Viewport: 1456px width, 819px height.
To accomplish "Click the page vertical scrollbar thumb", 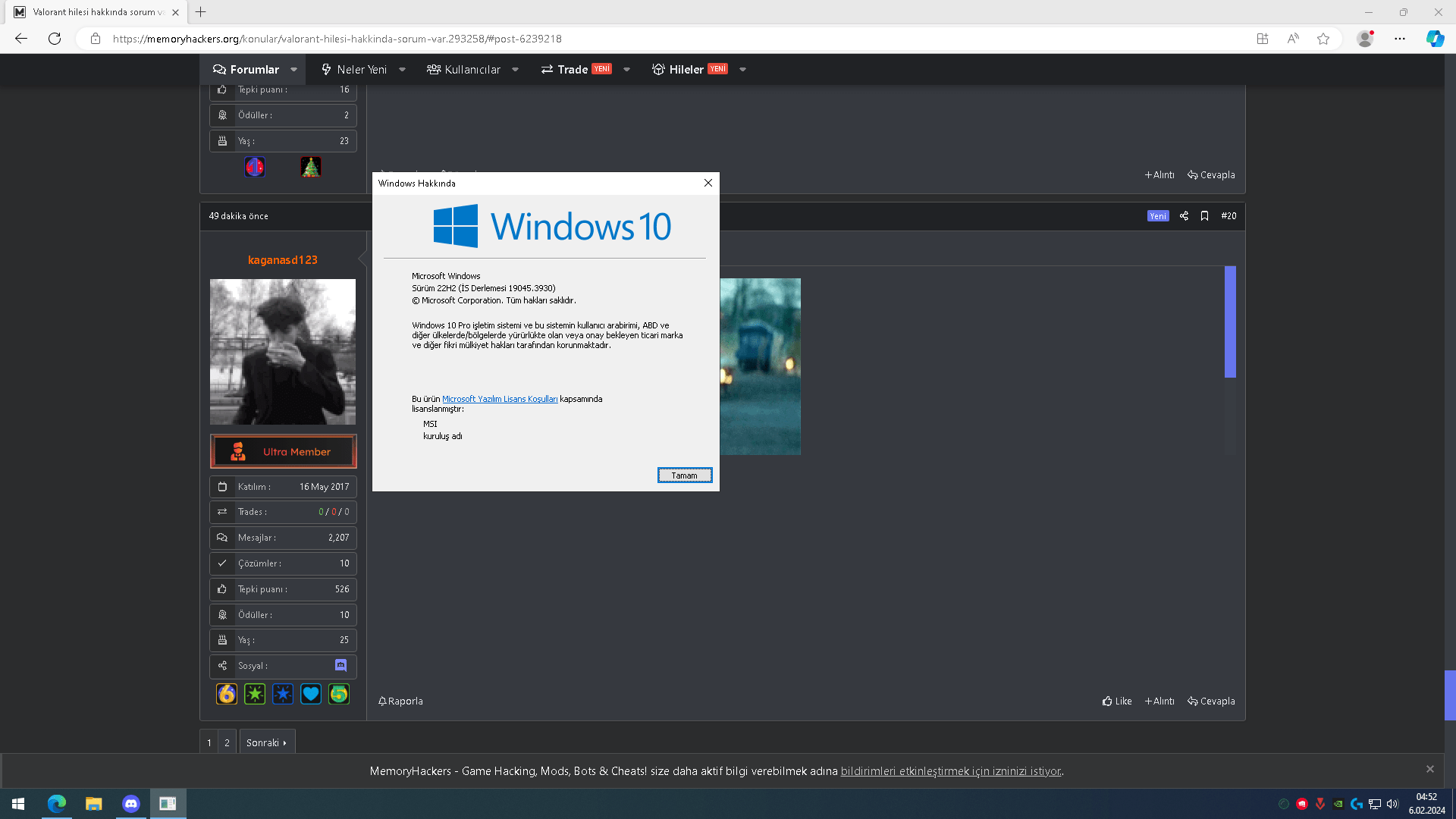I will pos(1450,695).
